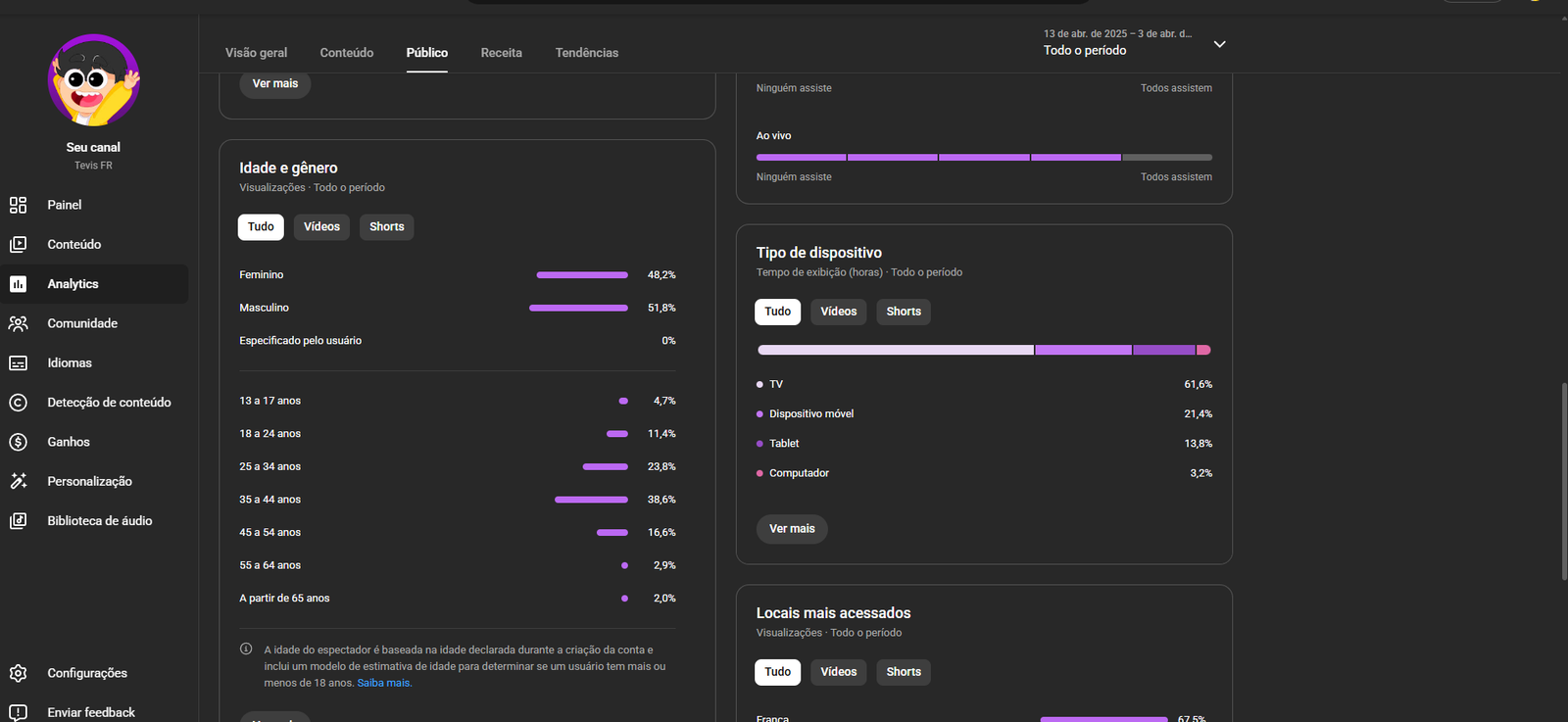Select Shorts filter in Idade e gênero
The height and width of the screenshot is (722, 1568).
pos(386,227)
